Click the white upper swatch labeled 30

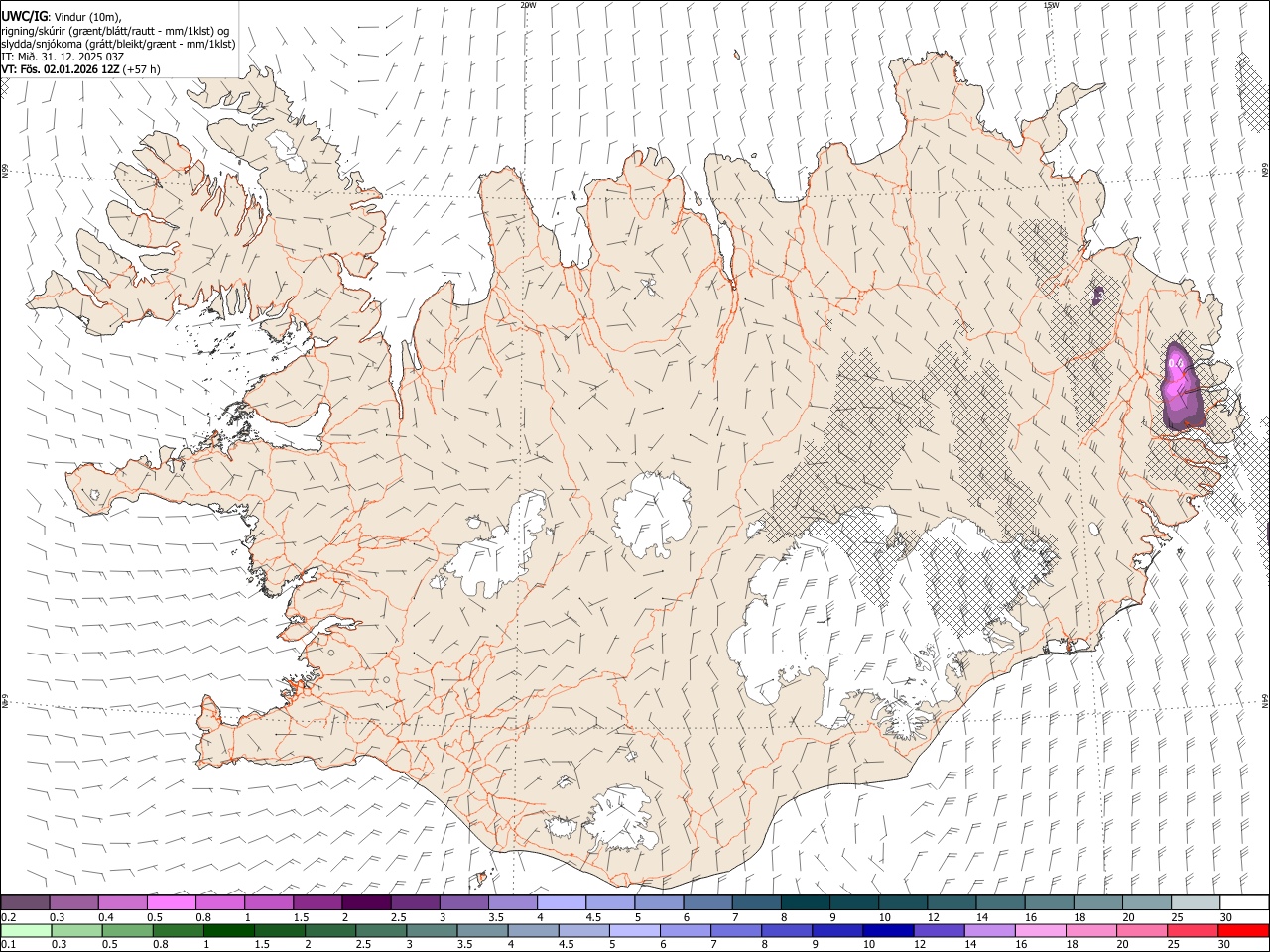tap(1244, 902)
